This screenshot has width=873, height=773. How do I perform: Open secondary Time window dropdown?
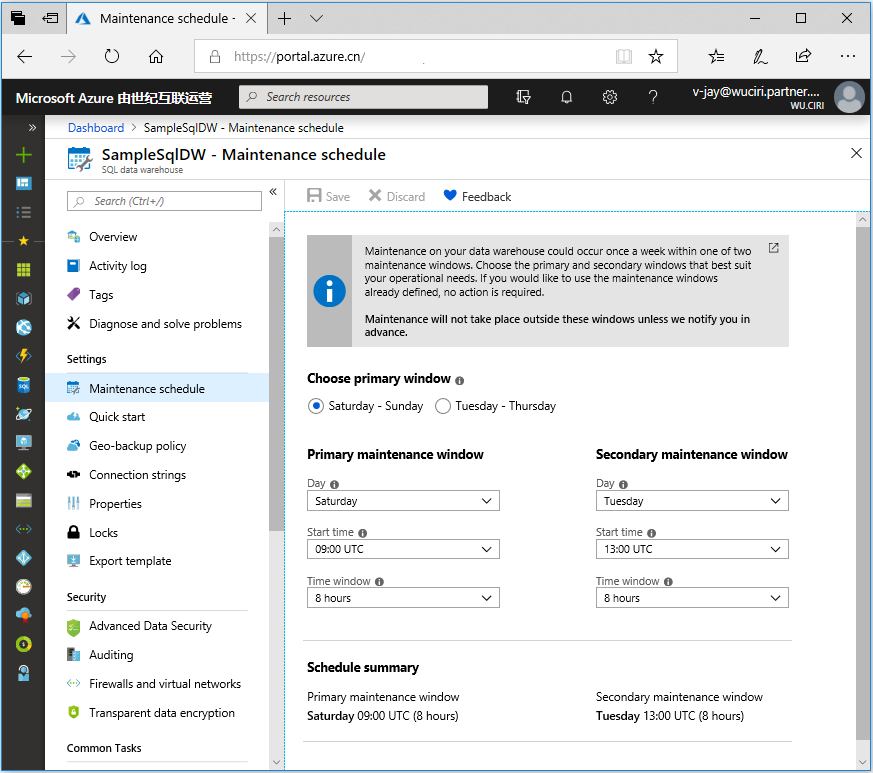tap(692, 598)
